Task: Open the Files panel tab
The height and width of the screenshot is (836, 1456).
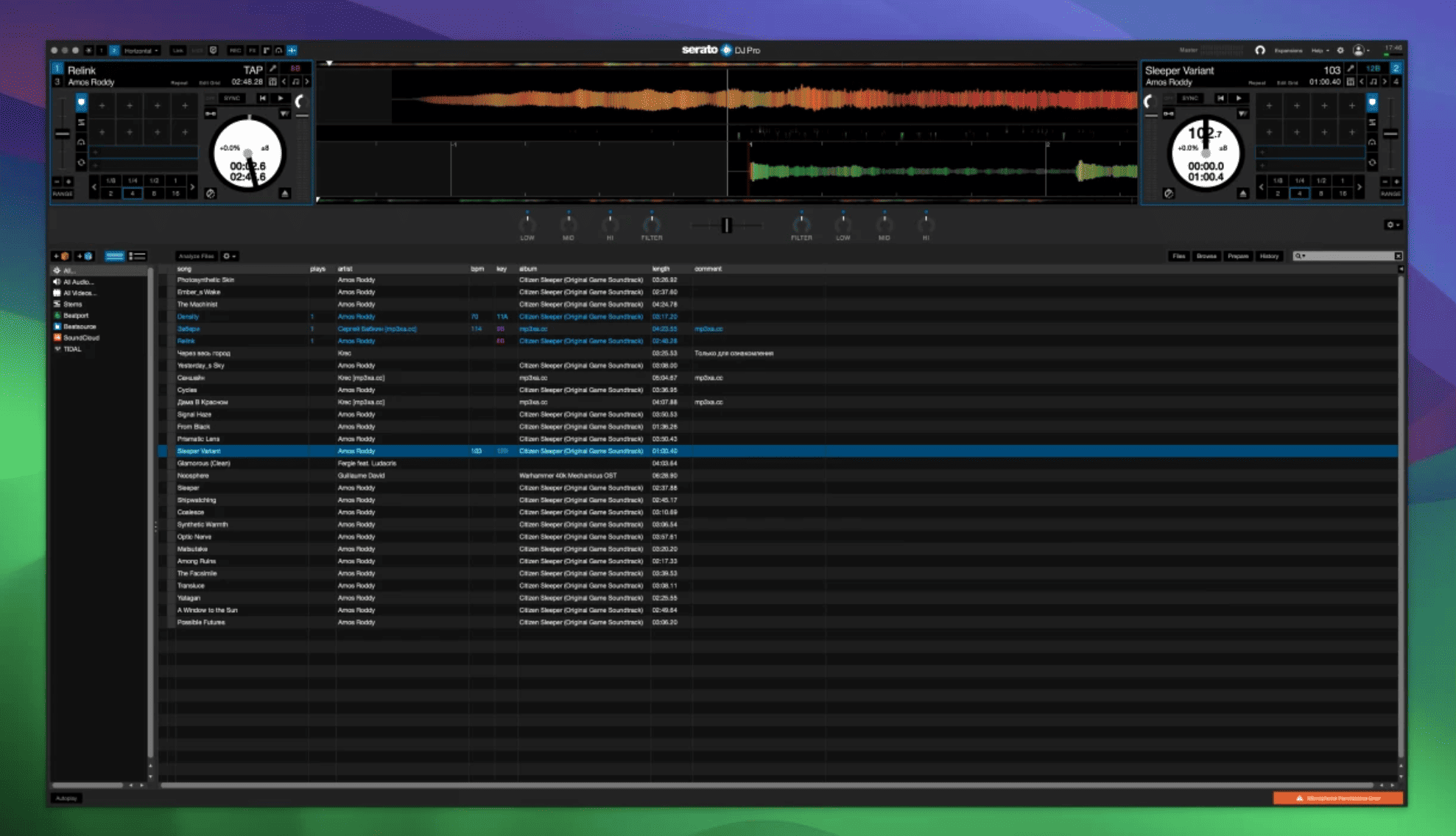Action: point(1179,256)
